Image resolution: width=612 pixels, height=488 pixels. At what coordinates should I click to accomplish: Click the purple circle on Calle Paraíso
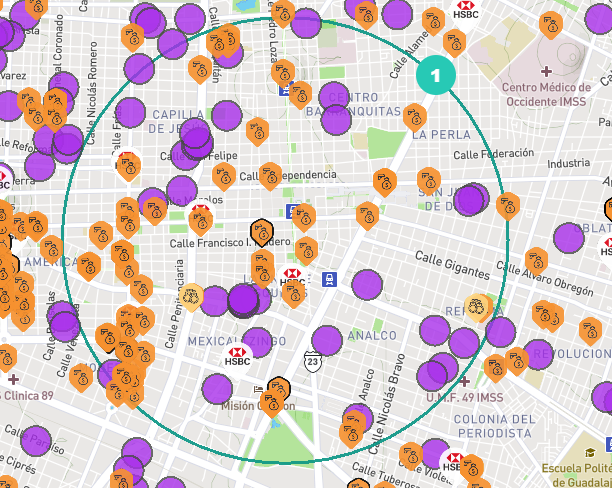(x=36, y=442)
